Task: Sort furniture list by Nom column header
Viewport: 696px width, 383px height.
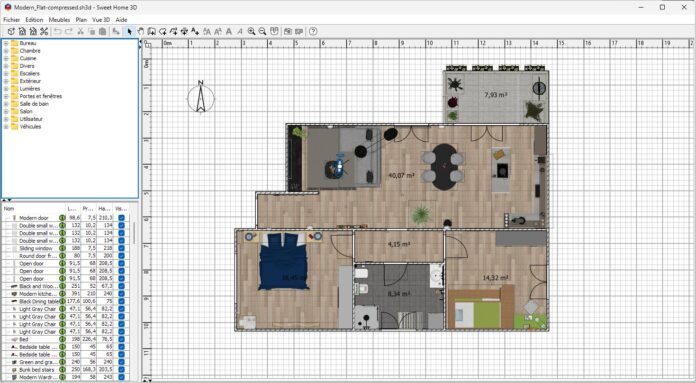Action: pos(33,208)
